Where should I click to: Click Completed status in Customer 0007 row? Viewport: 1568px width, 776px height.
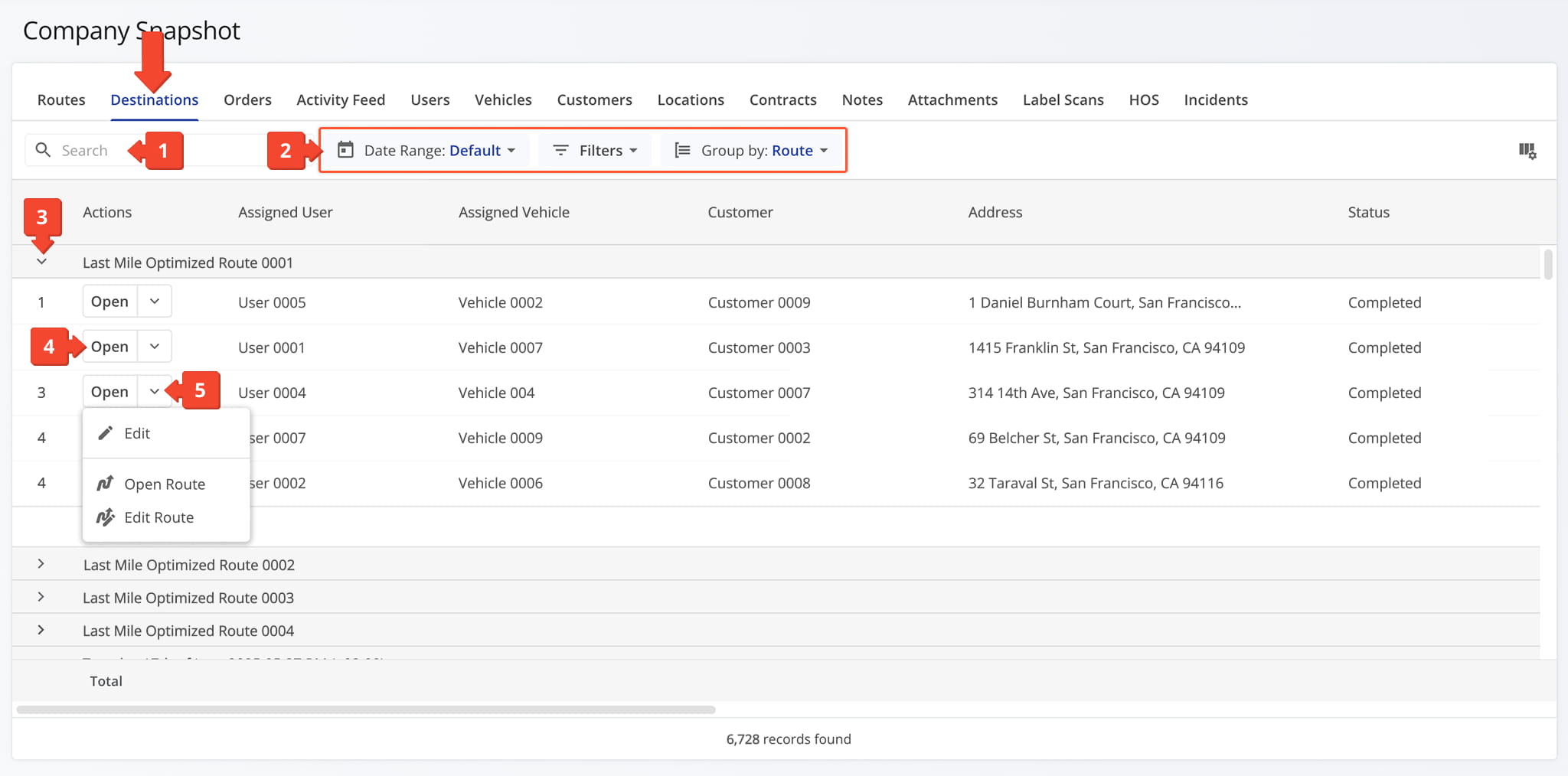pyautogui.click(x=1384, y=393)
